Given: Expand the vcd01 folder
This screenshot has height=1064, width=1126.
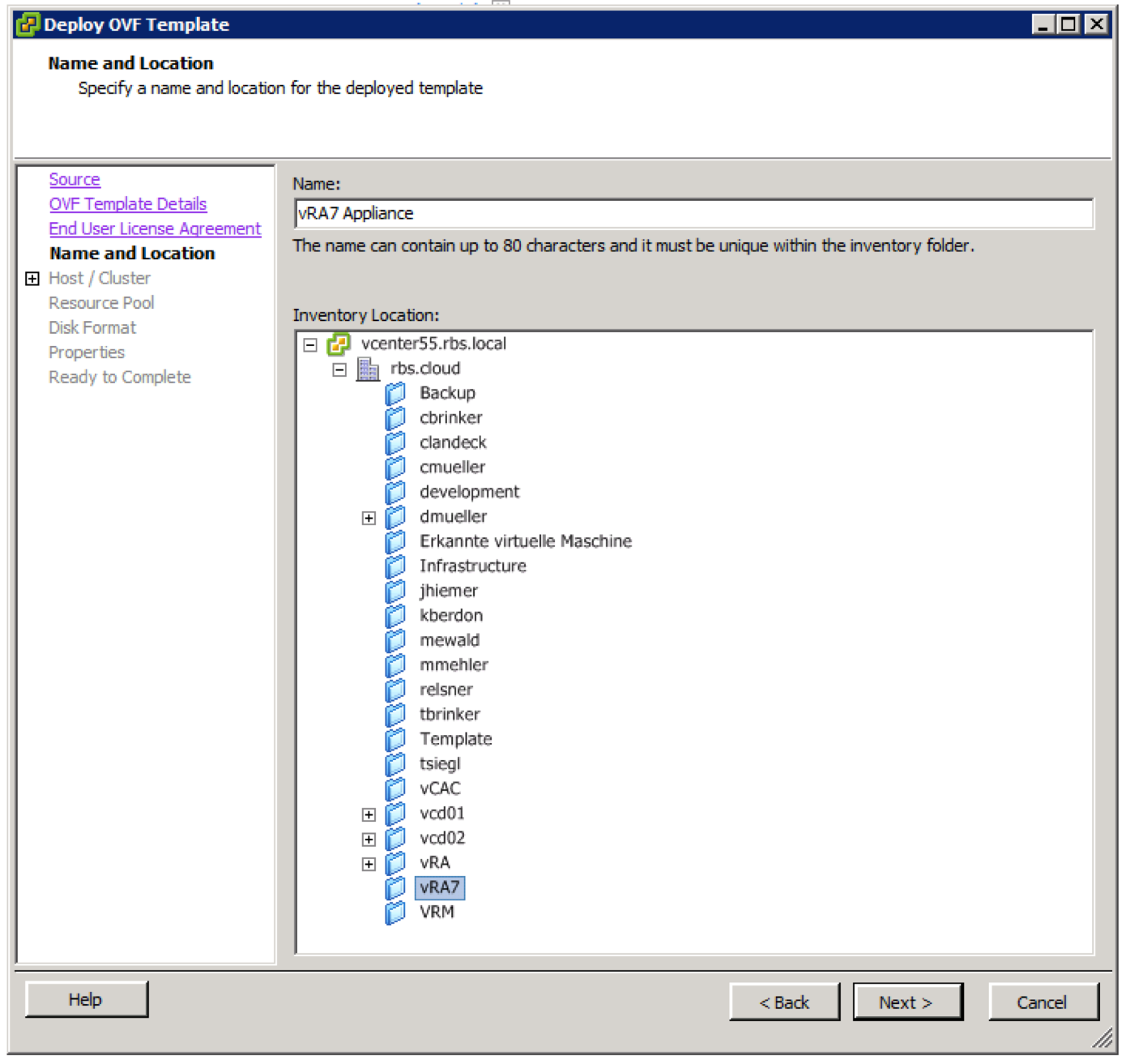Looking at the screenshot, I should pos(369,815).
